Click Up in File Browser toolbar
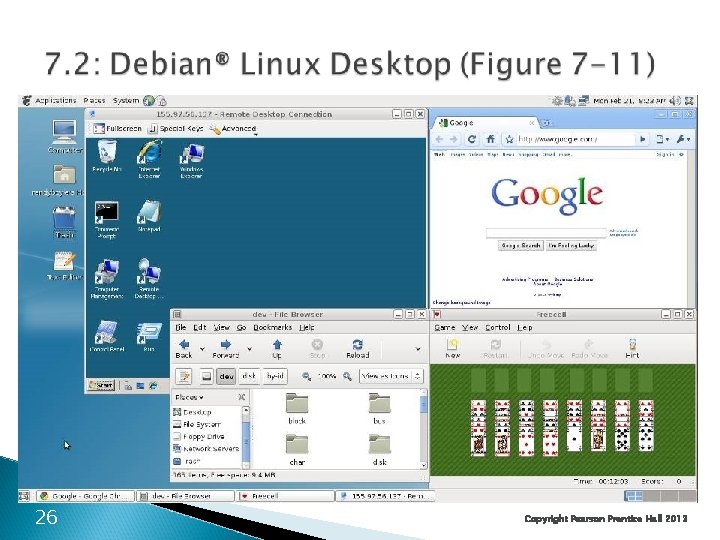The height and width of the screenshot is (540, 720). tap(277, 349)
